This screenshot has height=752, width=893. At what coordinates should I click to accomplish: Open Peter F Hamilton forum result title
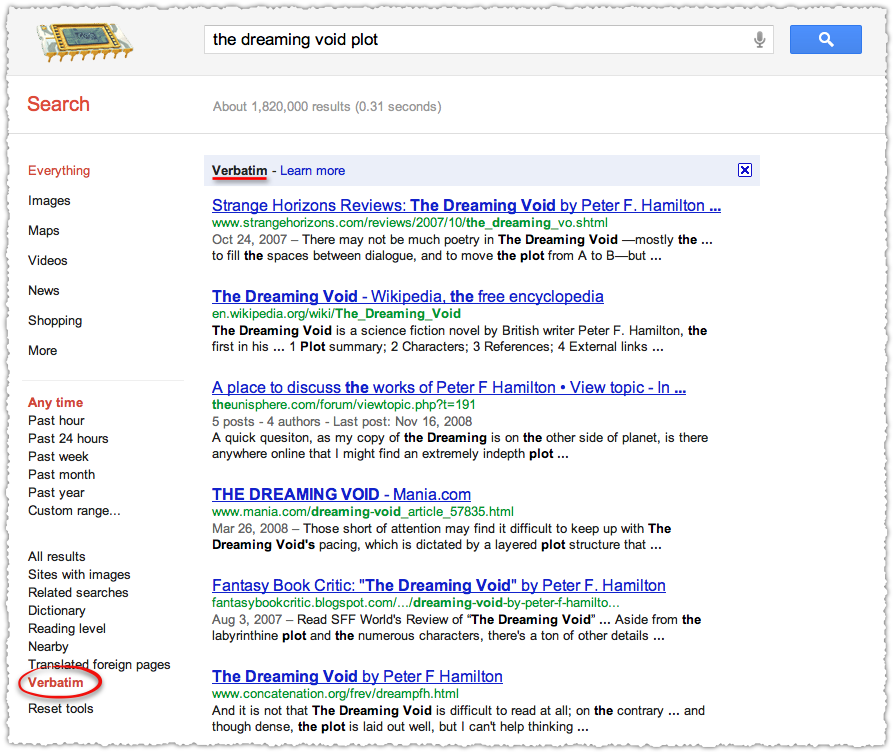tap(449, 387)
